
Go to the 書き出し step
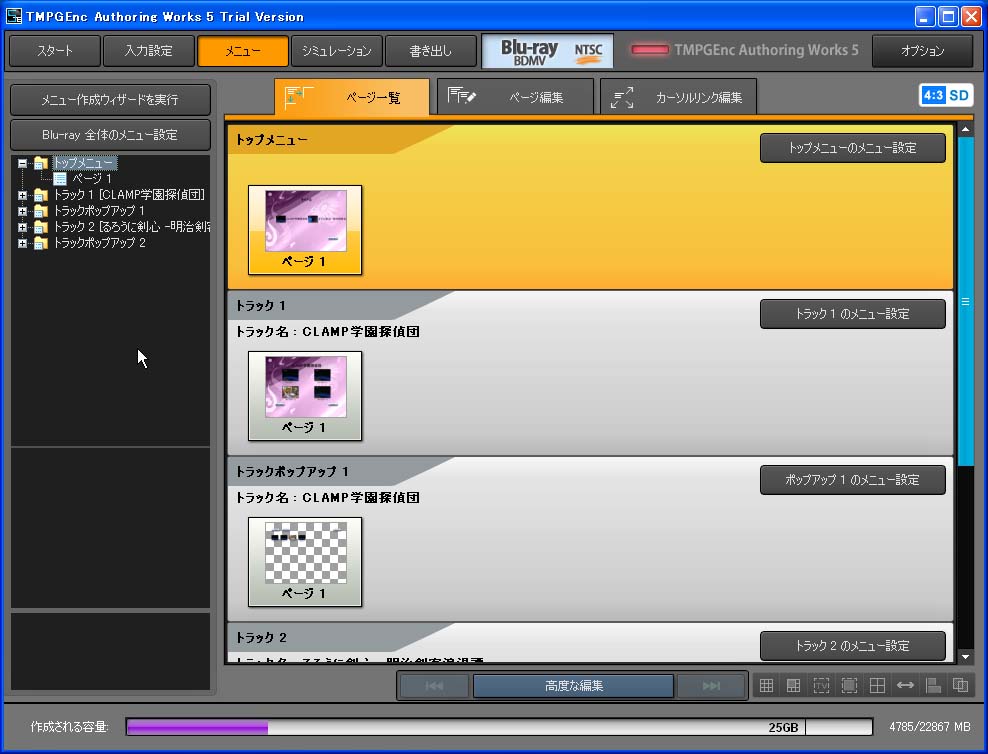[431, 51]
